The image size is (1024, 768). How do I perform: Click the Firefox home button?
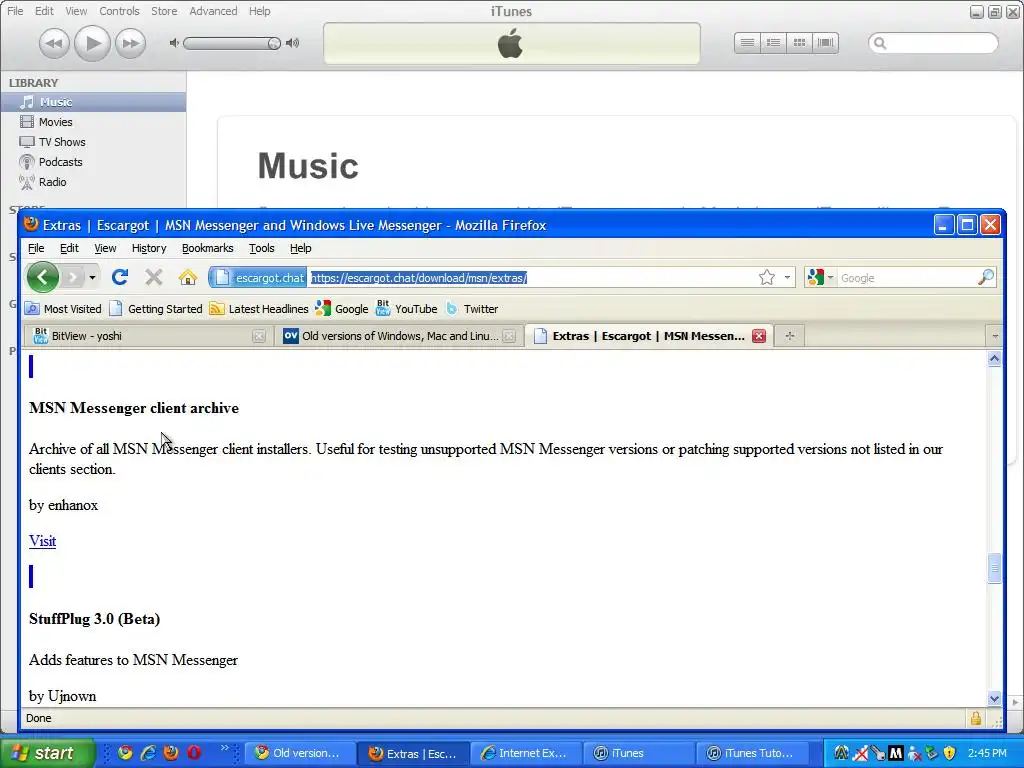(x=188, y=278)
